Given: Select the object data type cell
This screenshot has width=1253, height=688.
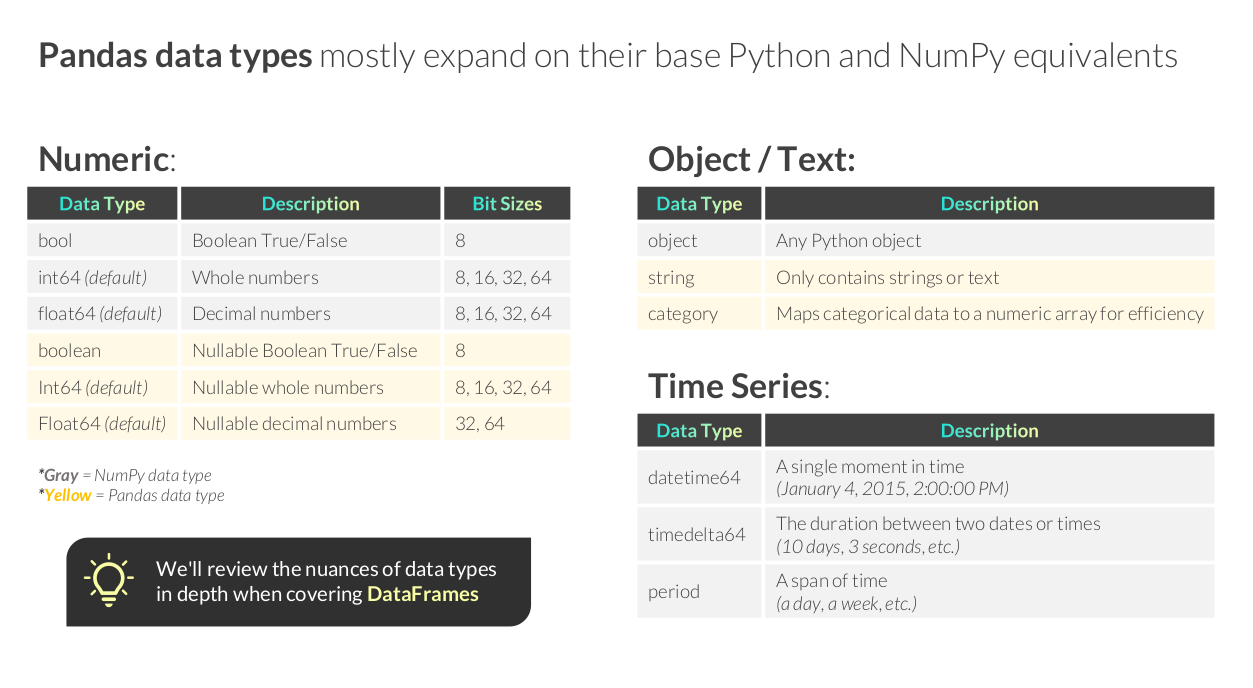Looking at the screenshot, I should (673, 241).
